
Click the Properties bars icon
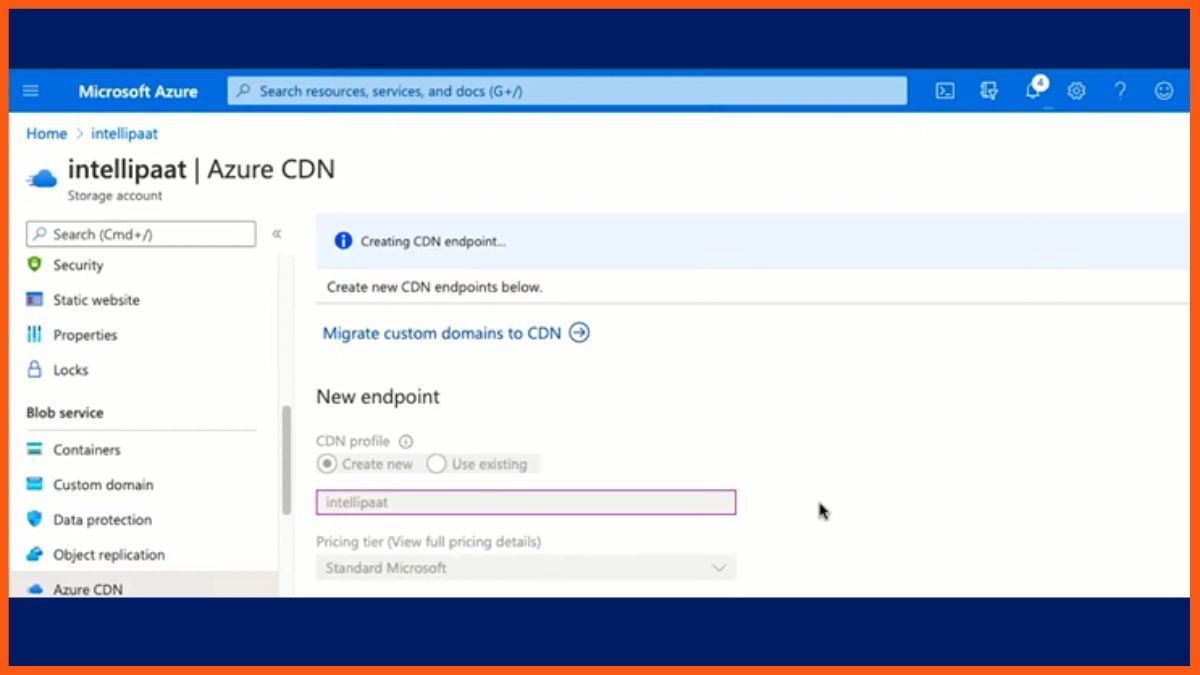click(35, 335)
